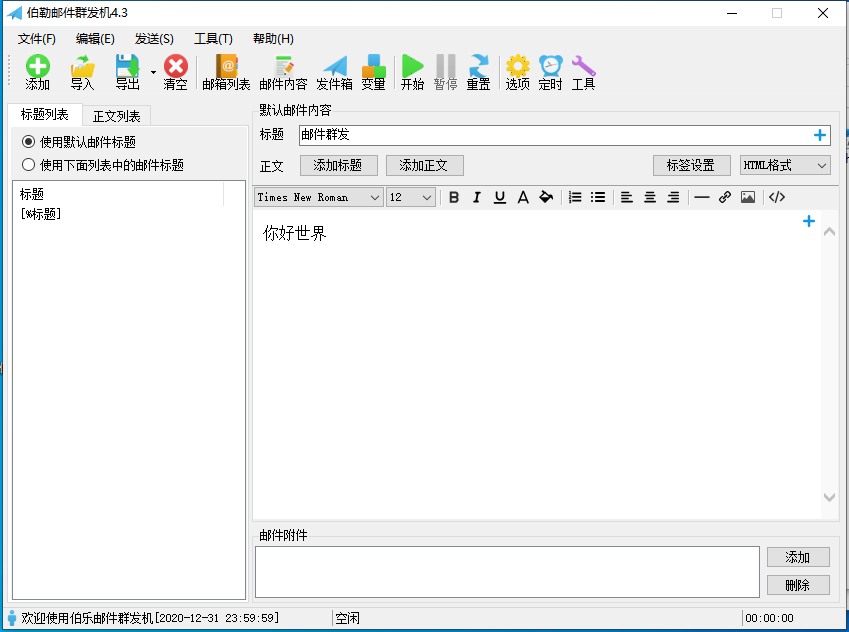Open the 编辑(E) menu
849x632 pixels.
pyautogui.click(x=95, y=39)
